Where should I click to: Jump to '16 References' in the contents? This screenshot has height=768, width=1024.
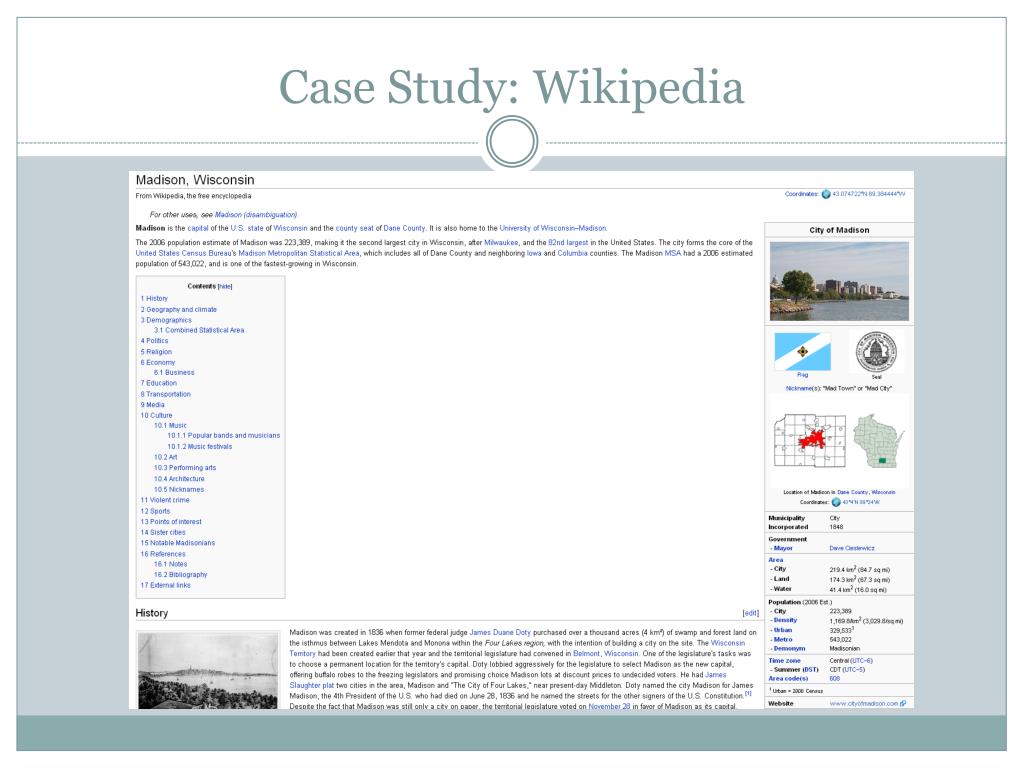[163, 554]
